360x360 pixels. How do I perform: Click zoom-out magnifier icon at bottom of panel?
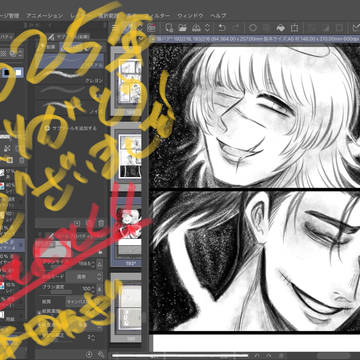click(x=101, y=354)
